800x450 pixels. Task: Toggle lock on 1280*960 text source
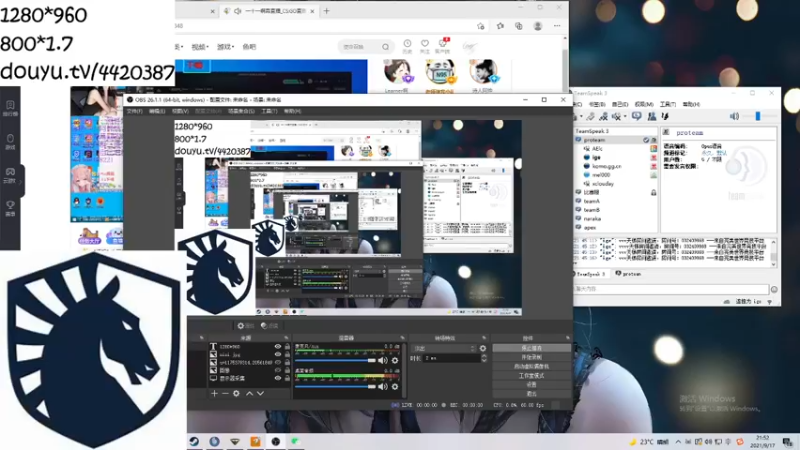tap(287, 346)
